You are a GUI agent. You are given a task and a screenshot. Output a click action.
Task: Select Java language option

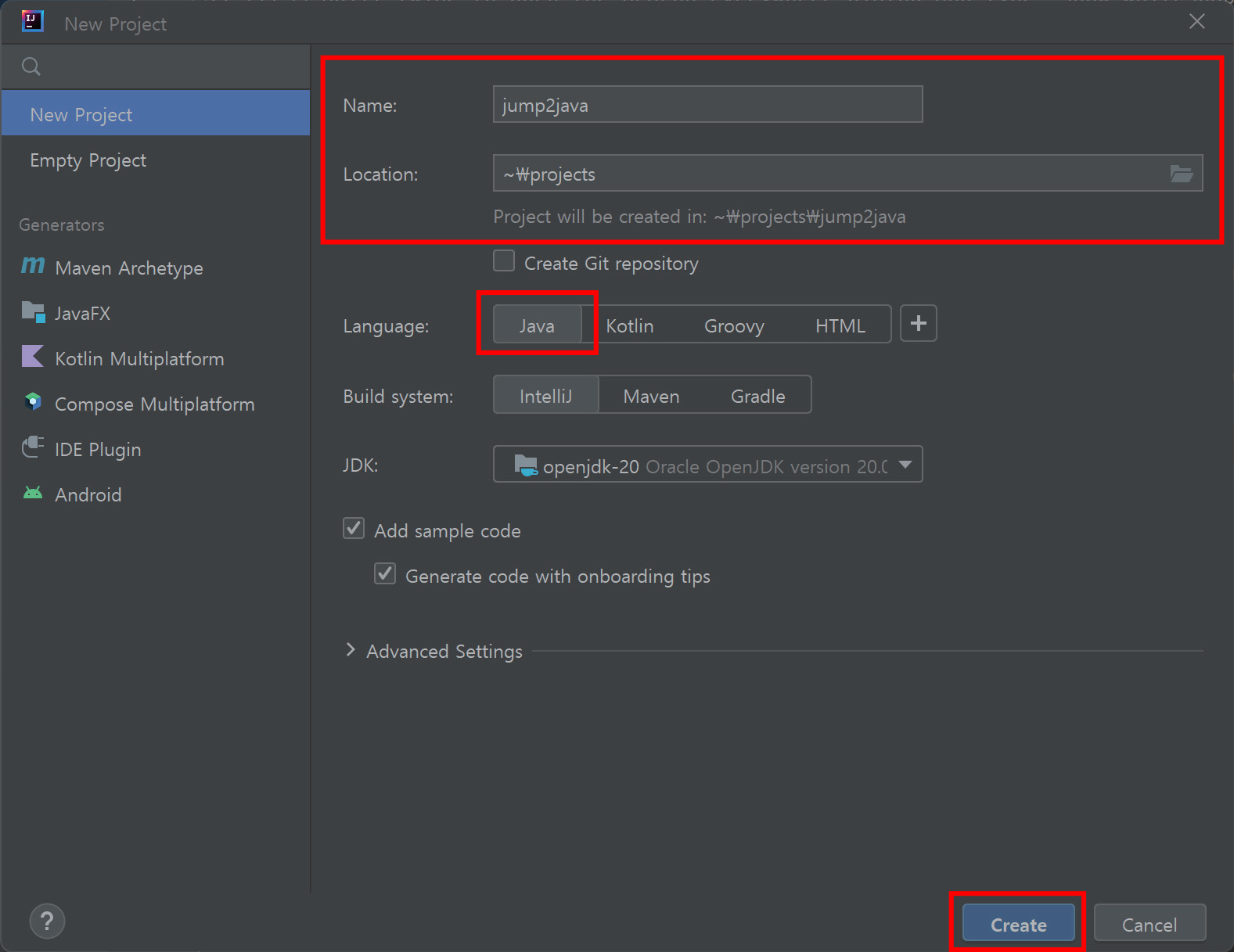[x=537, y=325]
